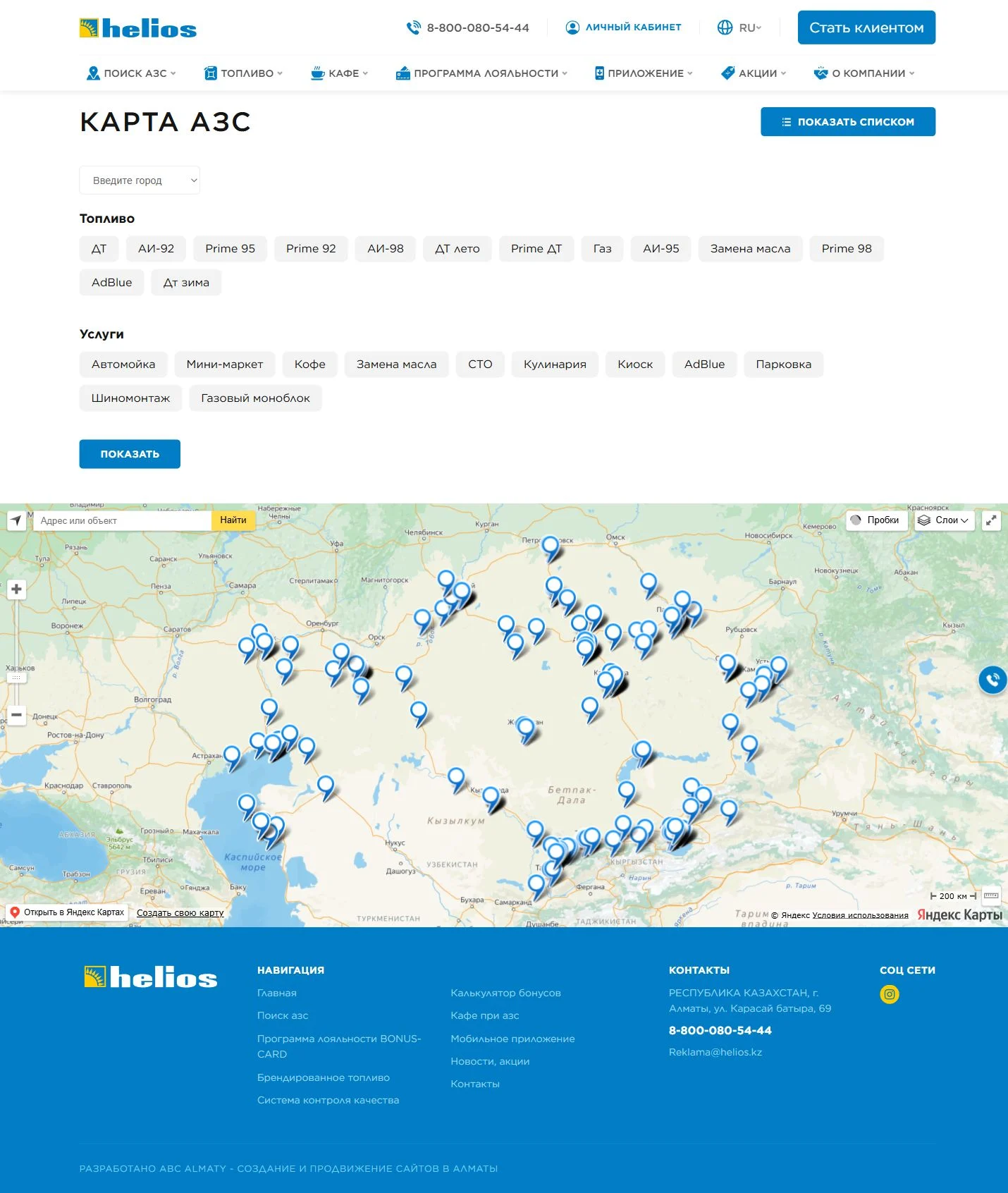1008x1193 pixels.
Task: Expand the Слои map layers dropdown
Action: point(945,520)
